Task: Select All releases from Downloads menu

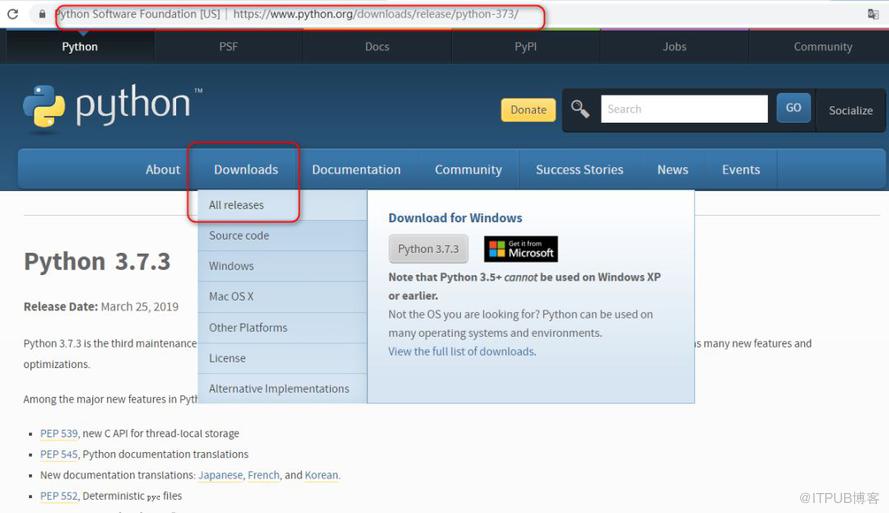Action: pyautogui.click(x=237, y=205)
